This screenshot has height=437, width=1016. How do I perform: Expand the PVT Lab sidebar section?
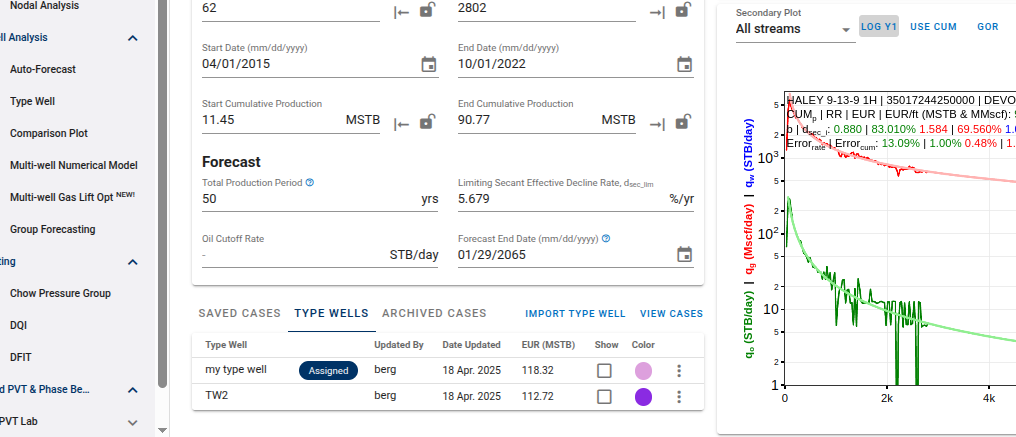point(133,422)
